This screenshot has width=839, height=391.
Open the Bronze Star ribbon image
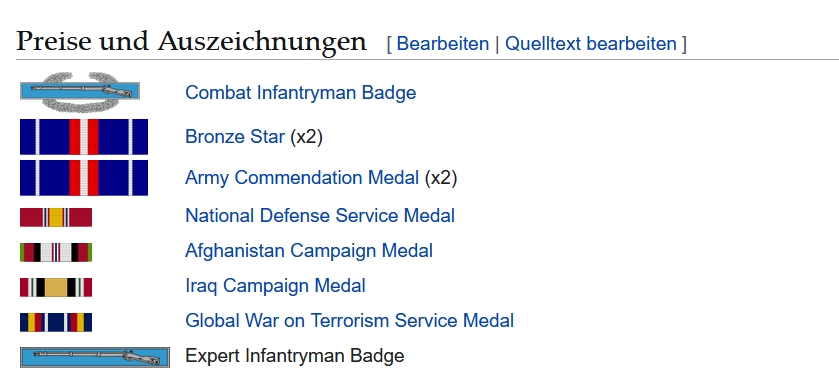84,137
